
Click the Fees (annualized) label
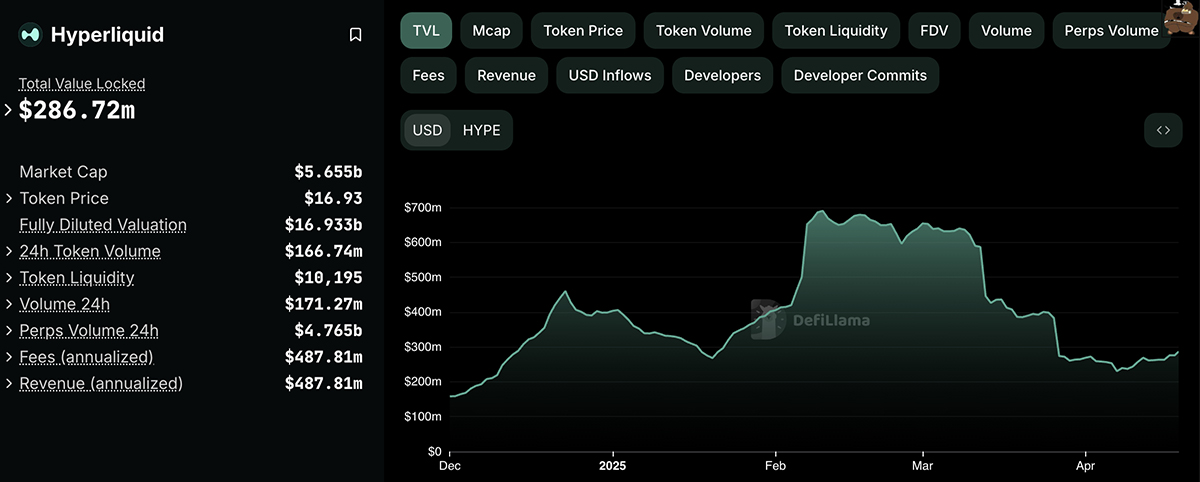click(86, 357)
